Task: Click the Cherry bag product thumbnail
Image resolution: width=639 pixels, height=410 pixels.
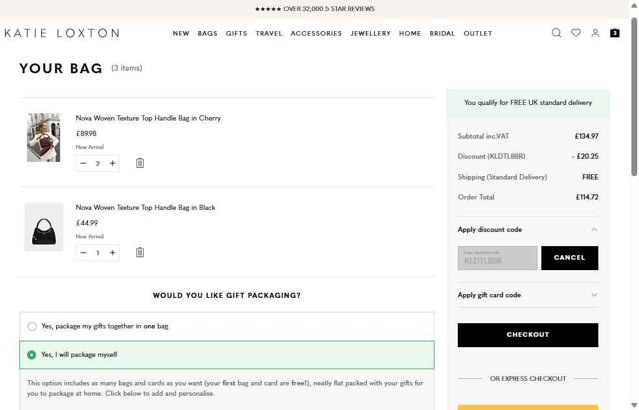Action: point(44,137)
